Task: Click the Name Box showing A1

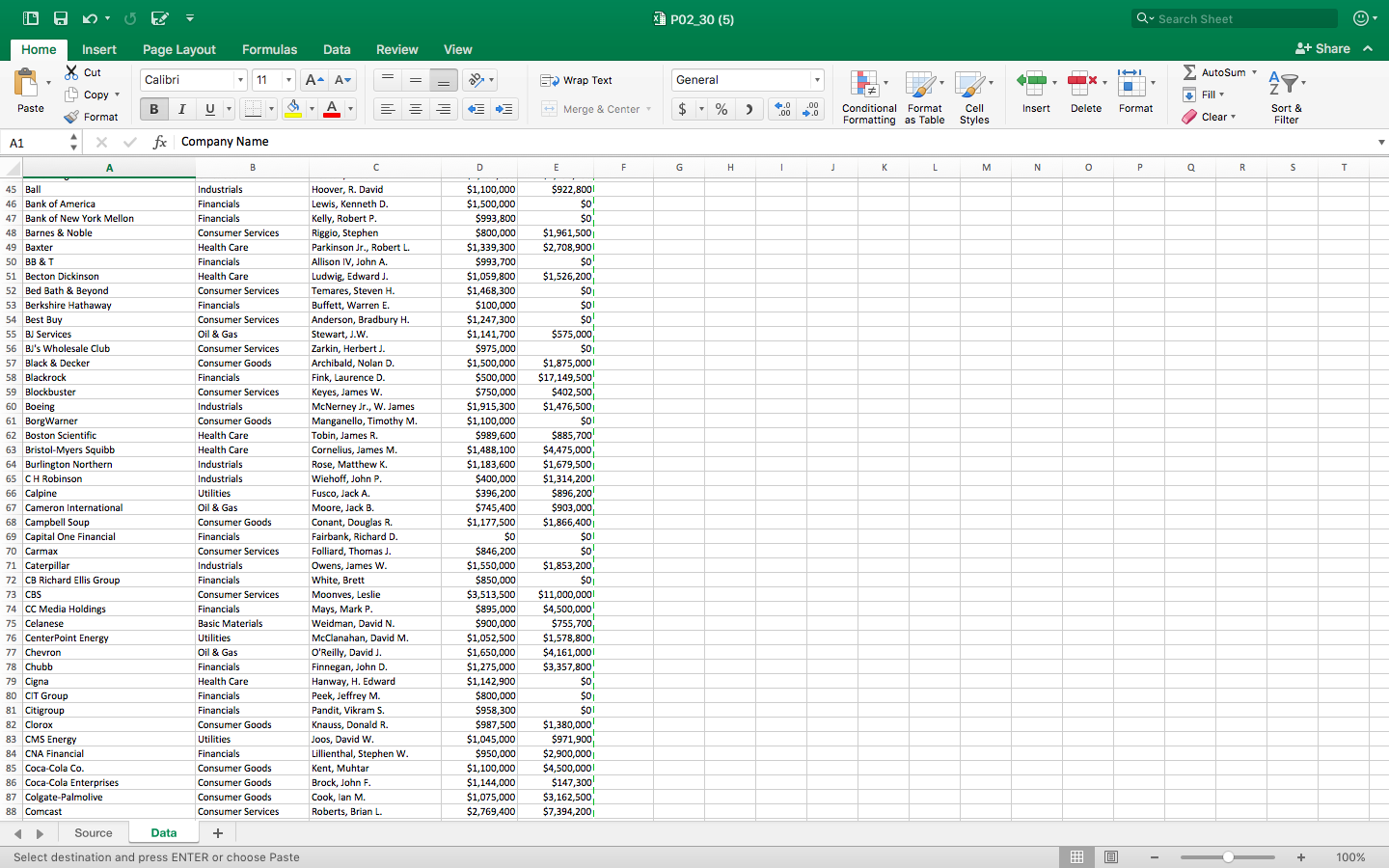Action: click(37, 143)
